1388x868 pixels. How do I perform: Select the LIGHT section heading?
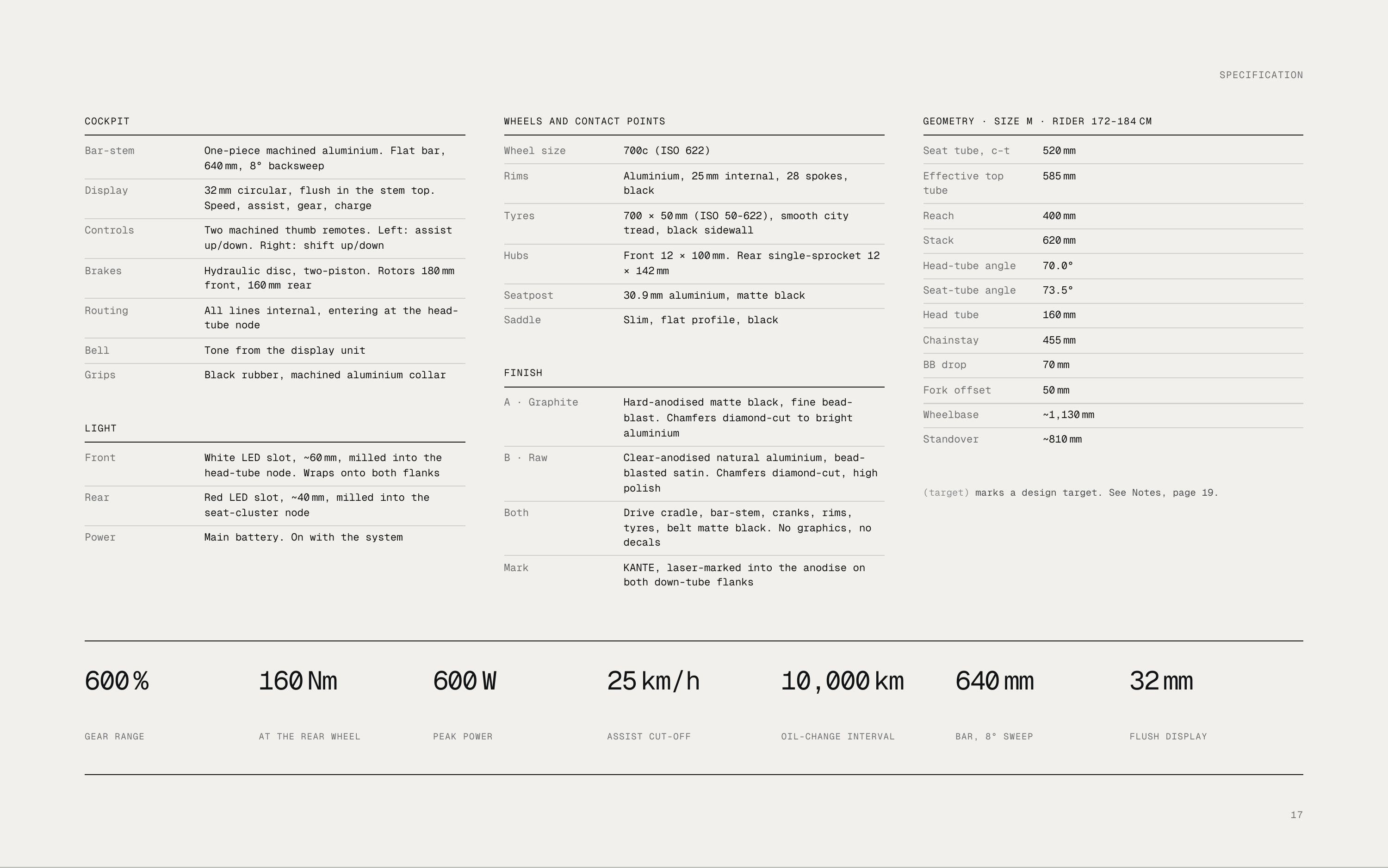tap(100, 428)
